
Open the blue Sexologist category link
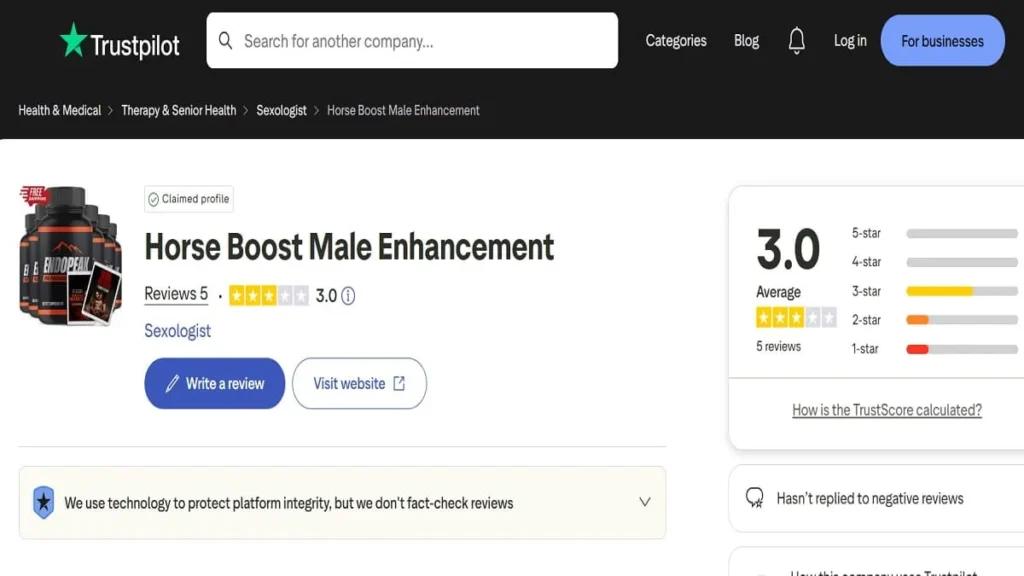coord(178,331)
